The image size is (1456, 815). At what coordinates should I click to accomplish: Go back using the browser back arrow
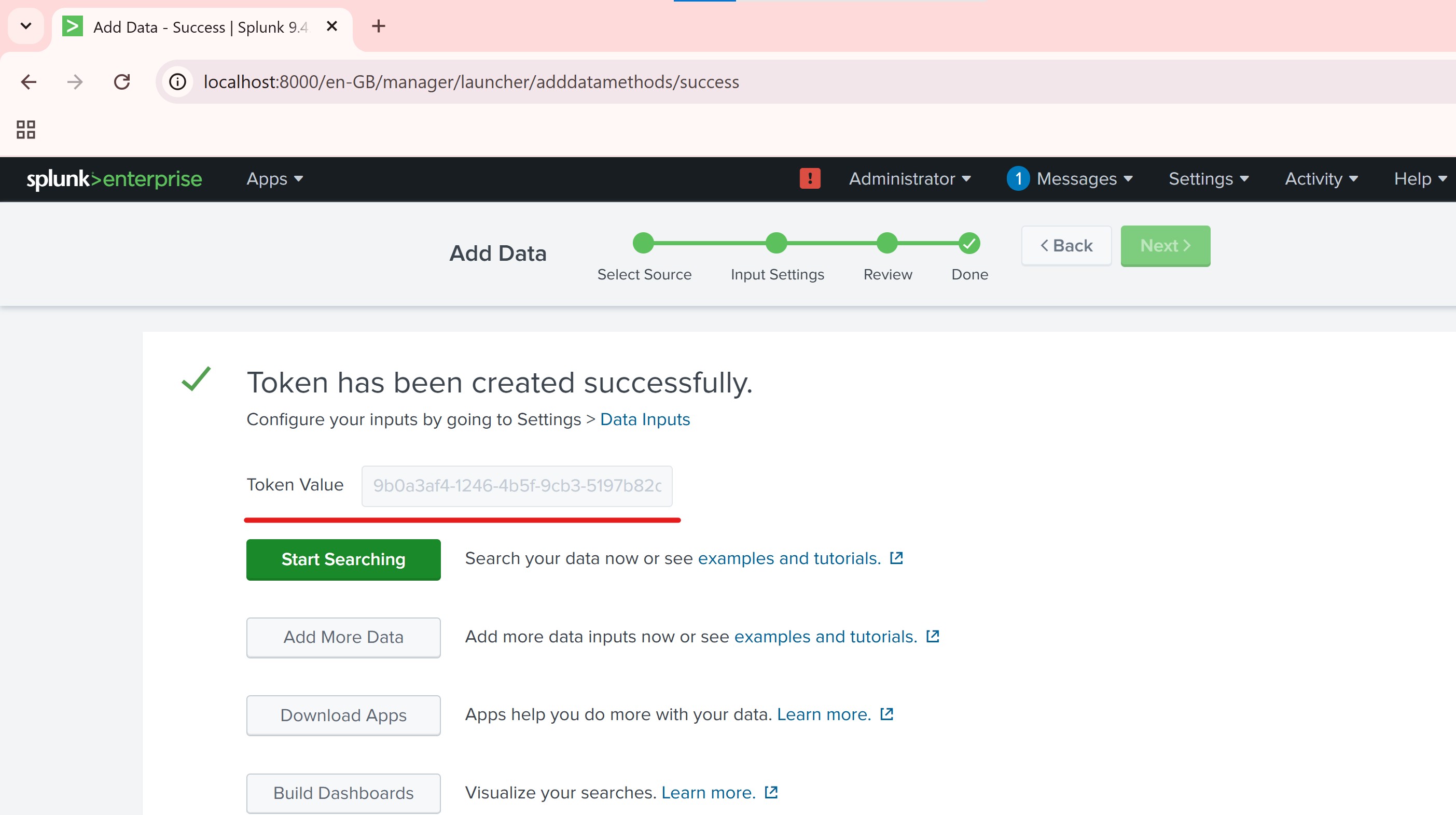(28, 82)
